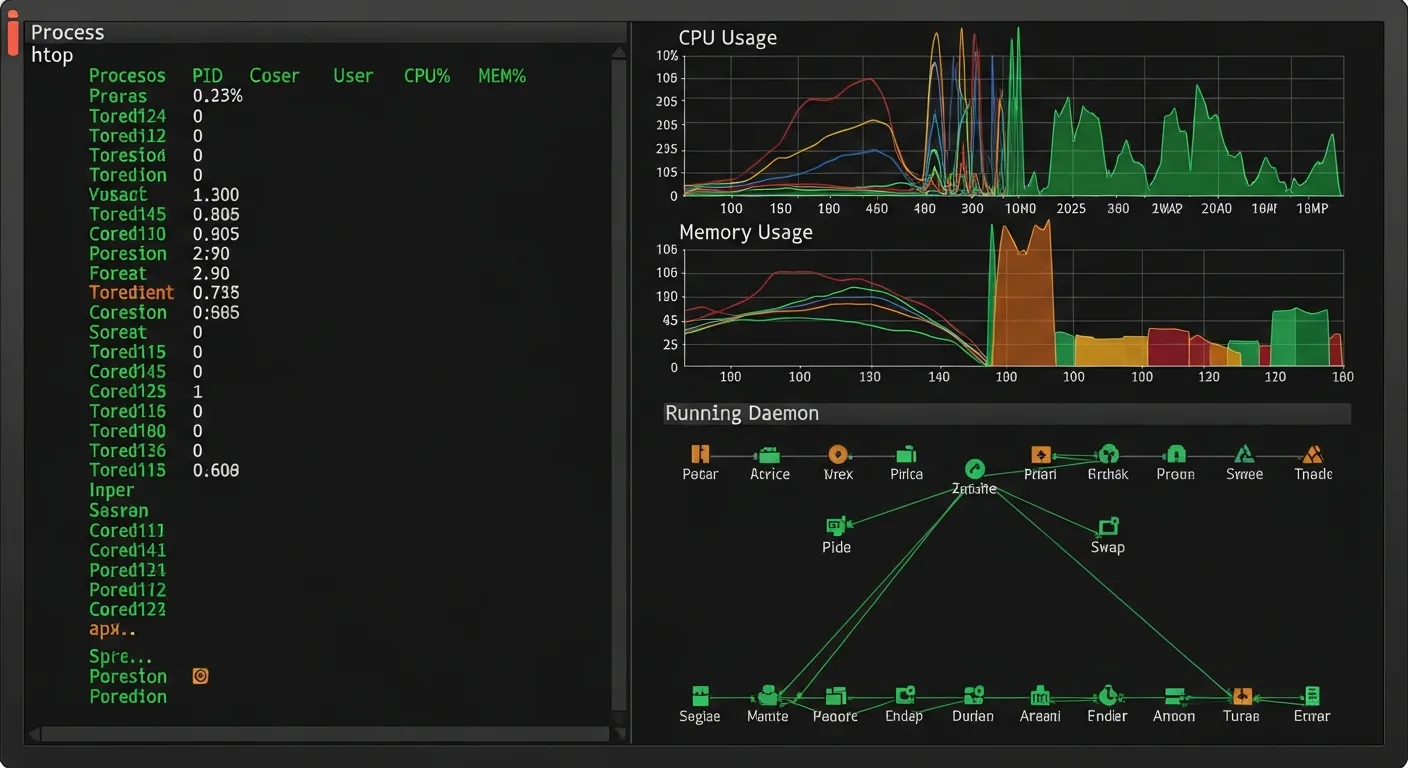
Task: Select the orange Turas daemon icon
Action: click(x=1240, y=695)
